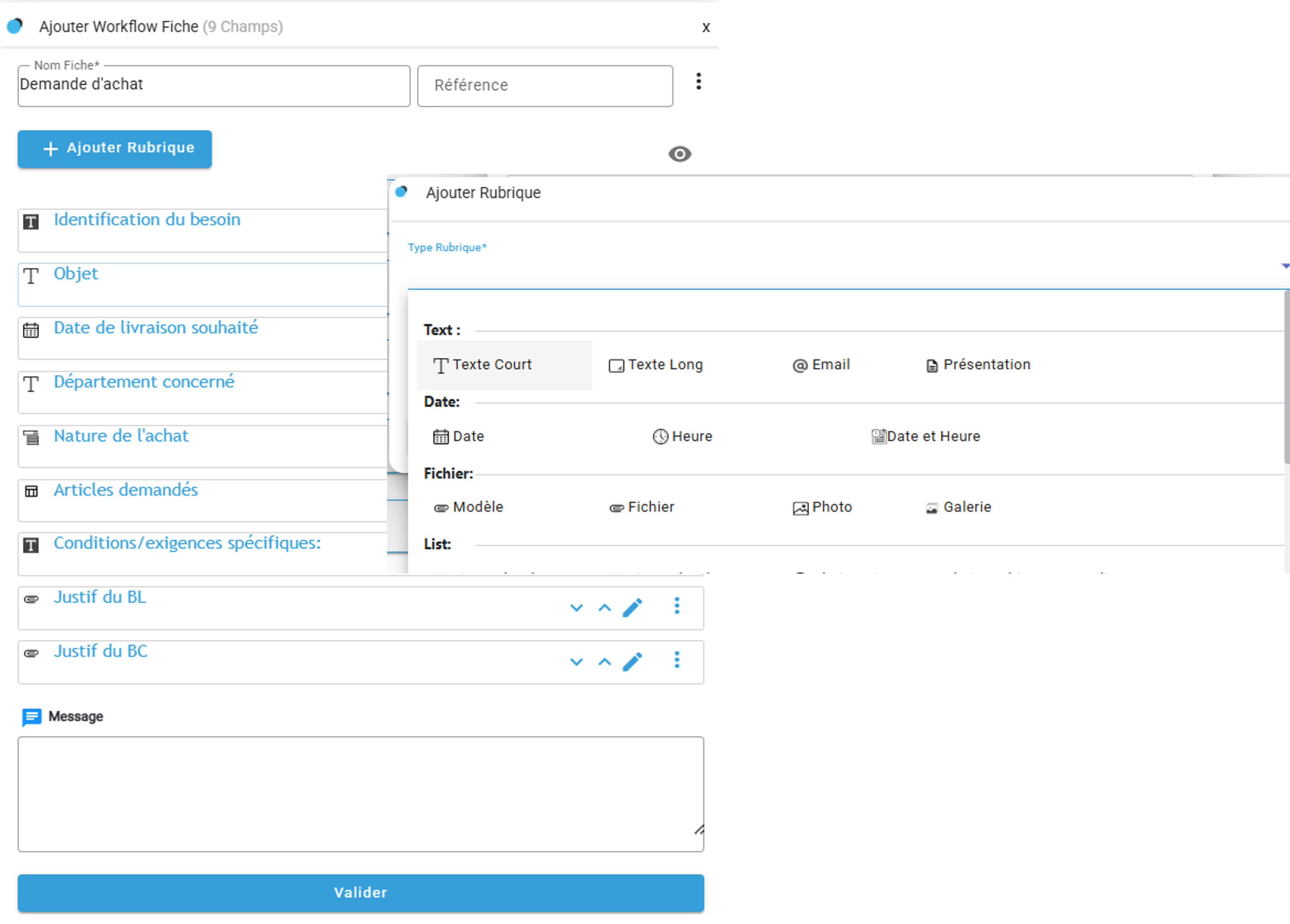
Task: Move Justif du BL down with the chevron
Action: (576, 608)
